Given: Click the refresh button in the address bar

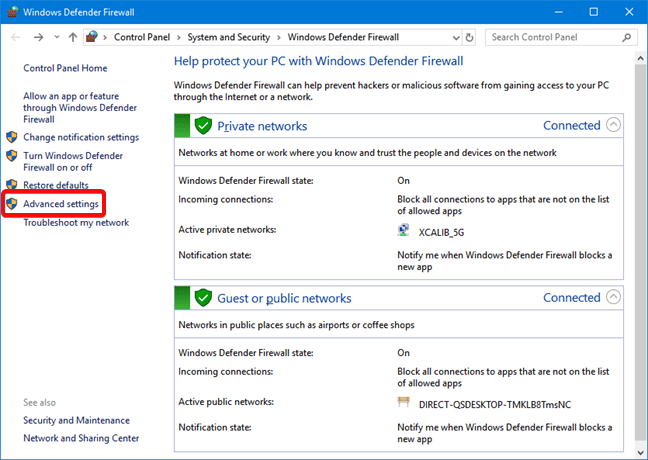Looking at the screenshot, I should click(x=469, y=38).
